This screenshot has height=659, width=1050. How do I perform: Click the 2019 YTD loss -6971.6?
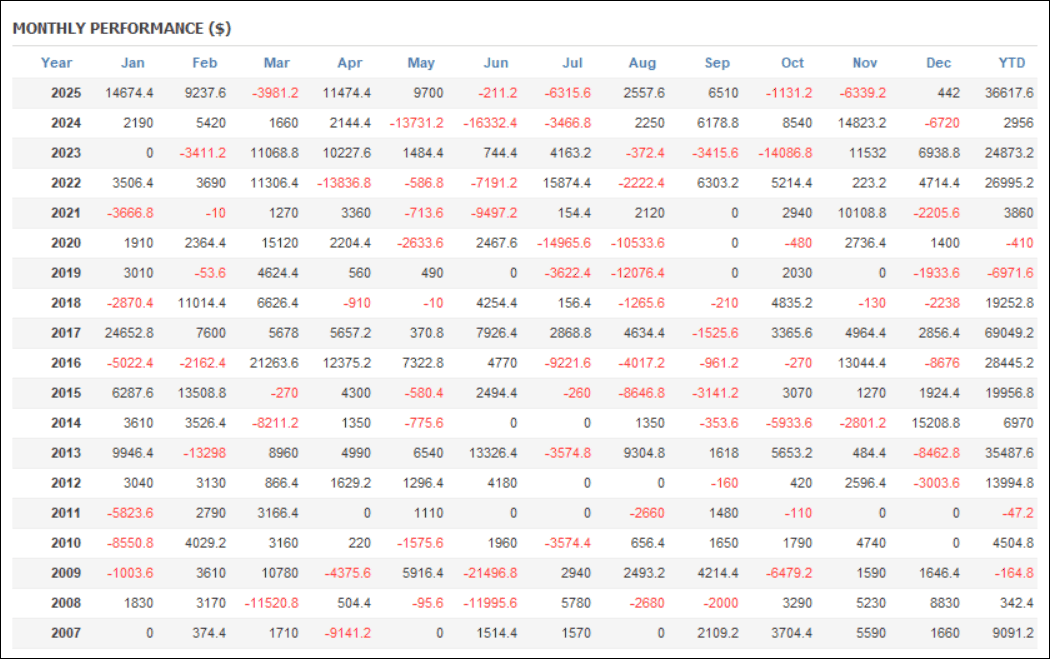(1012, 273)
